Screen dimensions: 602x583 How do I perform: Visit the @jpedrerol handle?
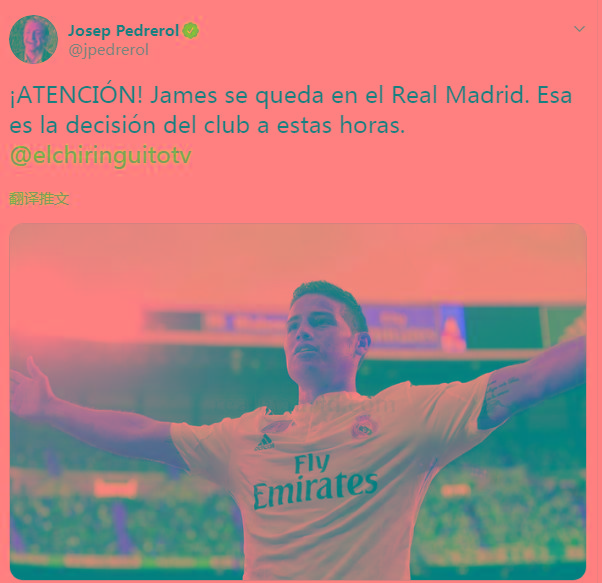108,50
